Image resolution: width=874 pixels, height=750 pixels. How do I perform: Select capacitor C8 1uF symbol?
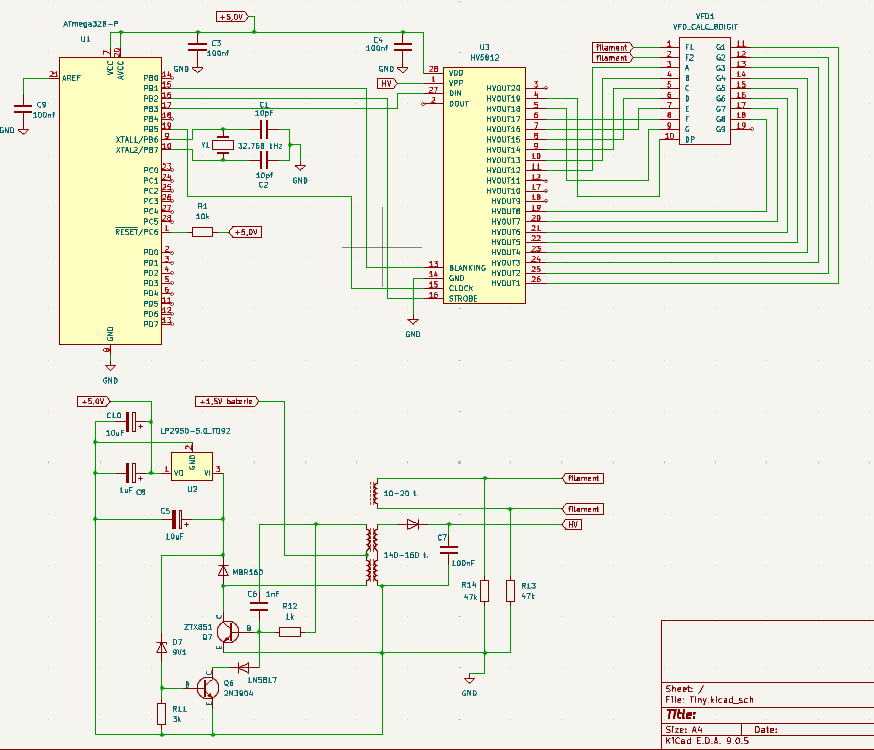pyautogui.click(x=131, y=473)
